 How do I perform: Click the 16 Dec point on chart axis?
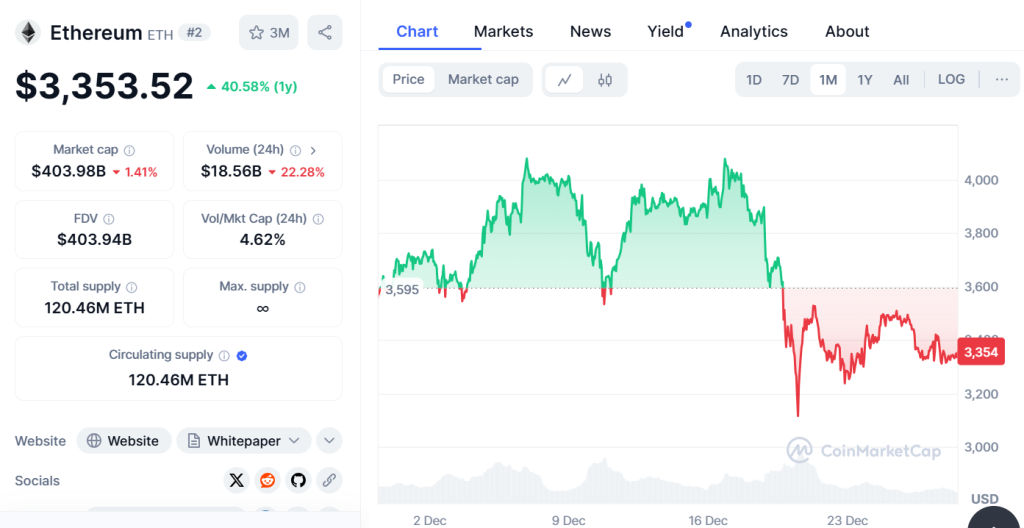tap(708, 520)
